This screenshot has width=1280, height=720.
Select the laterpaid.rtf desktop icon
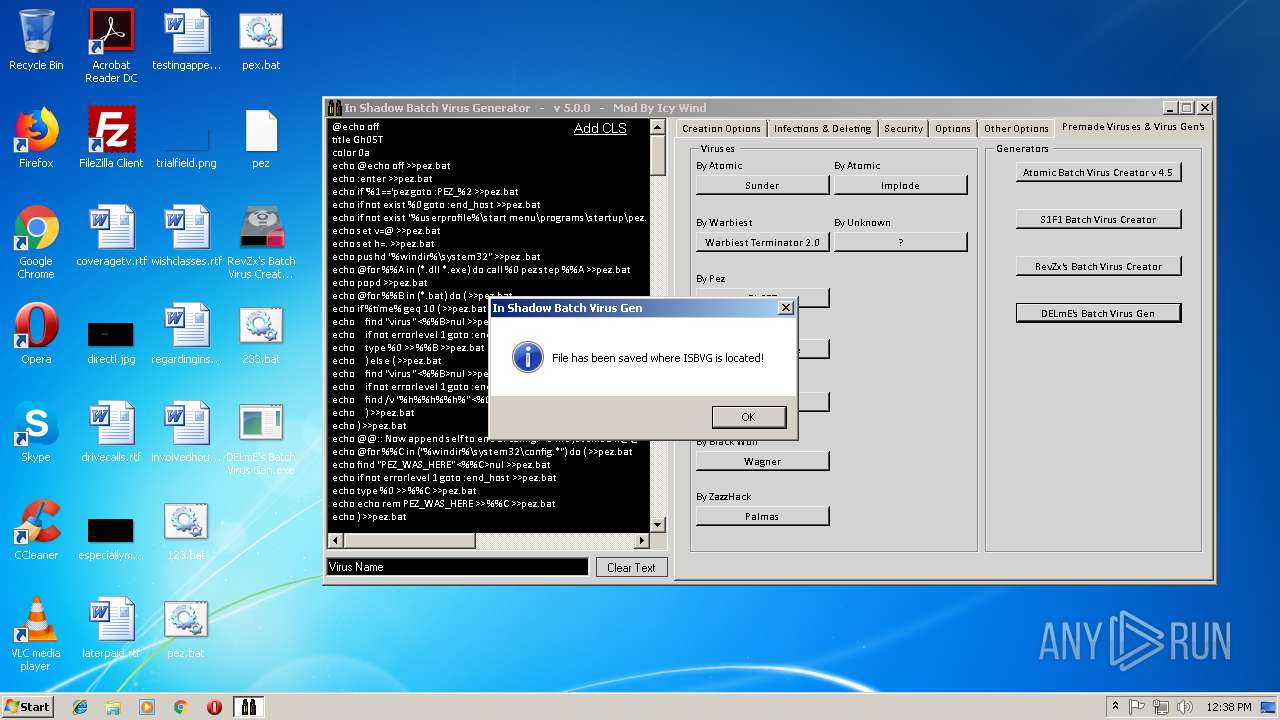click(111, 628)
